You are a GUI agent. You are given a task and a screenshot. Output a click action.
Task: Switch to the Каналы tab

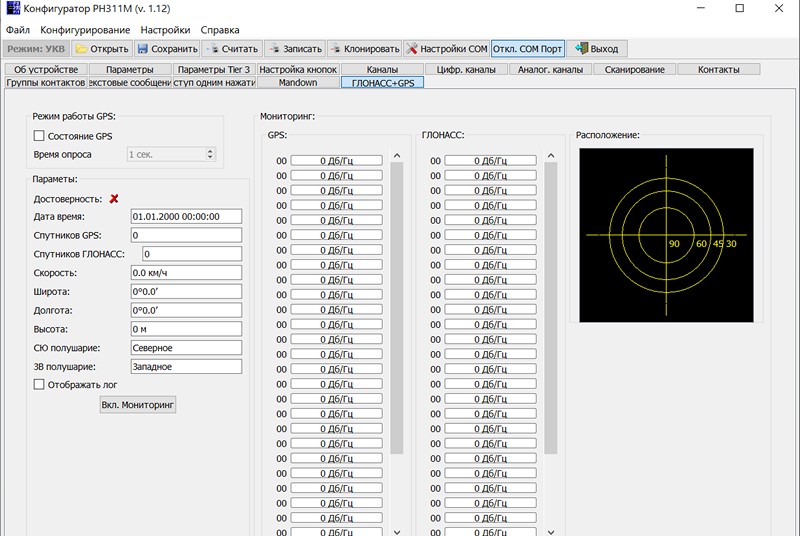(382, 69)
